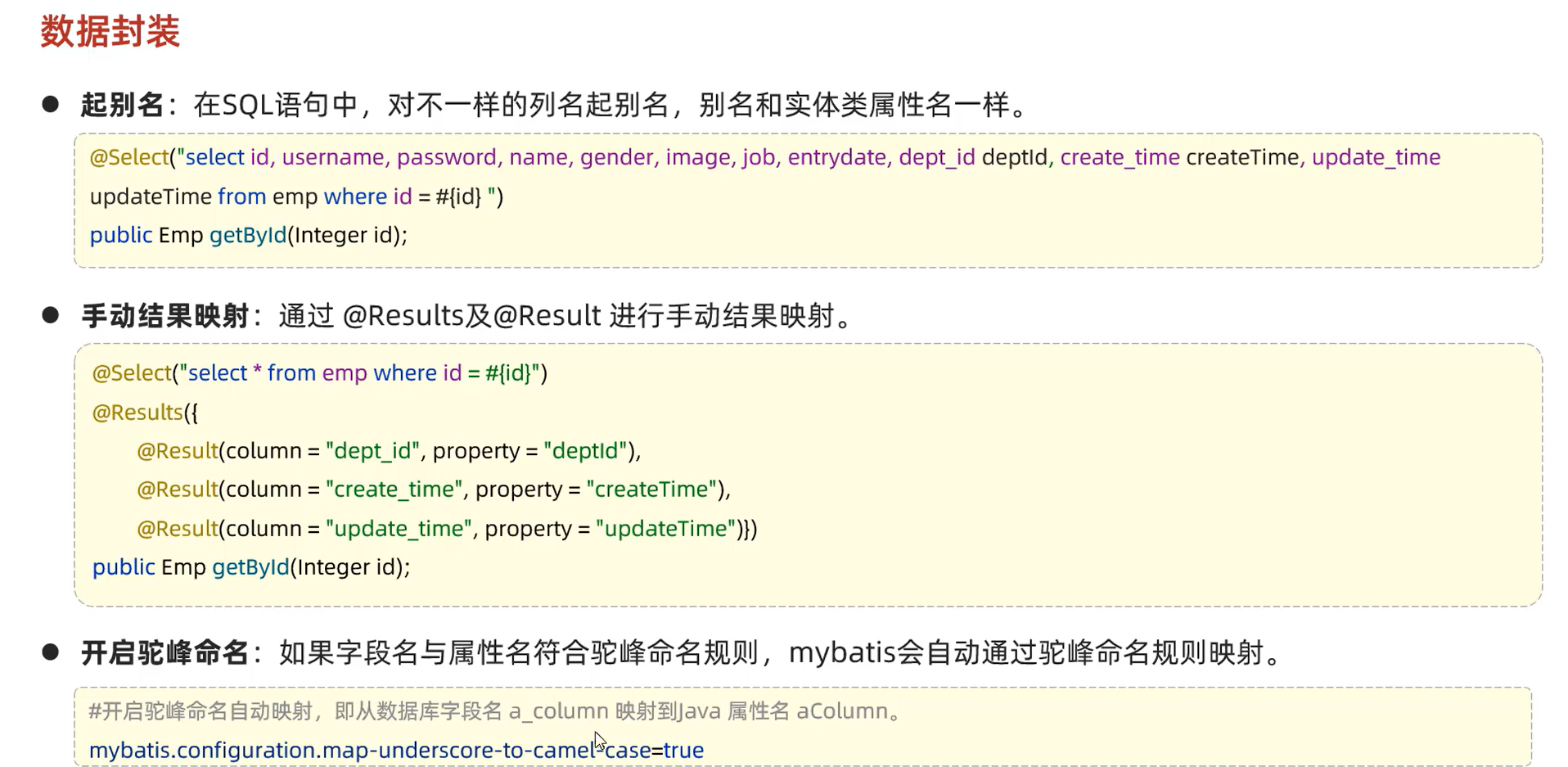The image size is (1568, 767).
Task: Click the "createTime" property text
Action: pos(651,489)
